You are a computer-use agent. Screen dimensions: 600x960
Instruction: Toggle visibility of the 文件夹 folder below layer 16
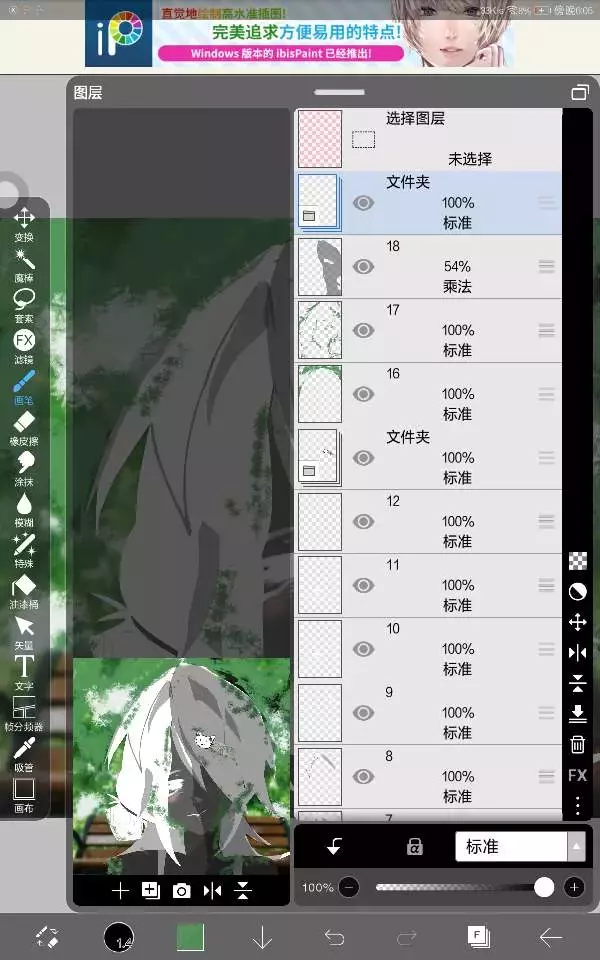[363, 458]
